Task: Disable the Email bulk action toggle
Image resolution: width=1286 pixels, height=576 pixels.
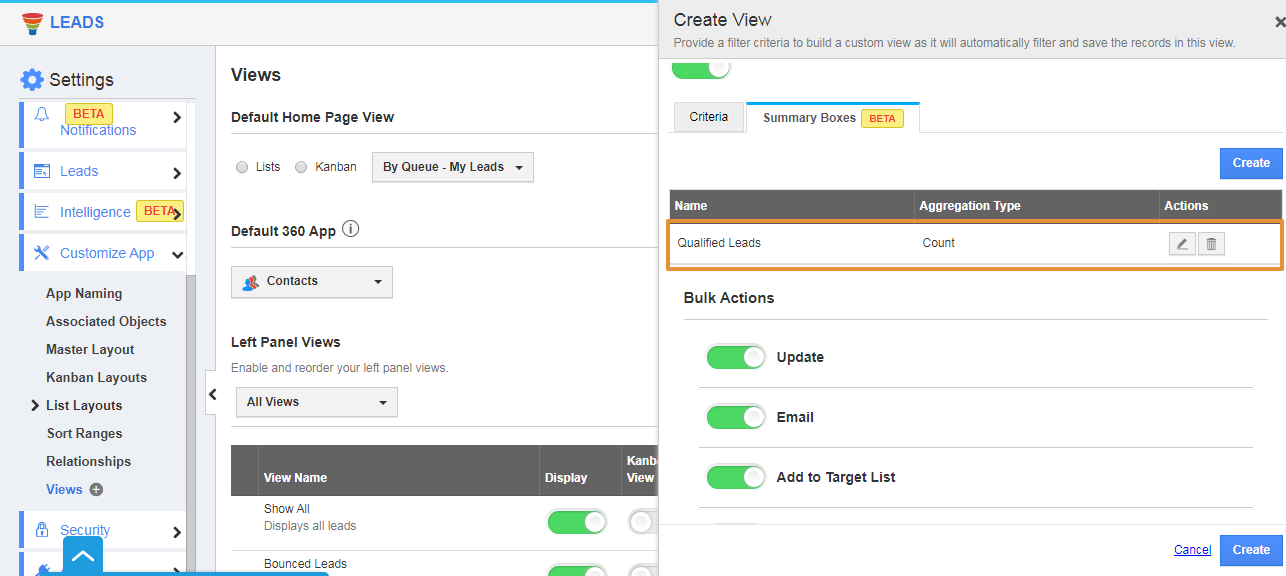Action: (x=735, y=417)
